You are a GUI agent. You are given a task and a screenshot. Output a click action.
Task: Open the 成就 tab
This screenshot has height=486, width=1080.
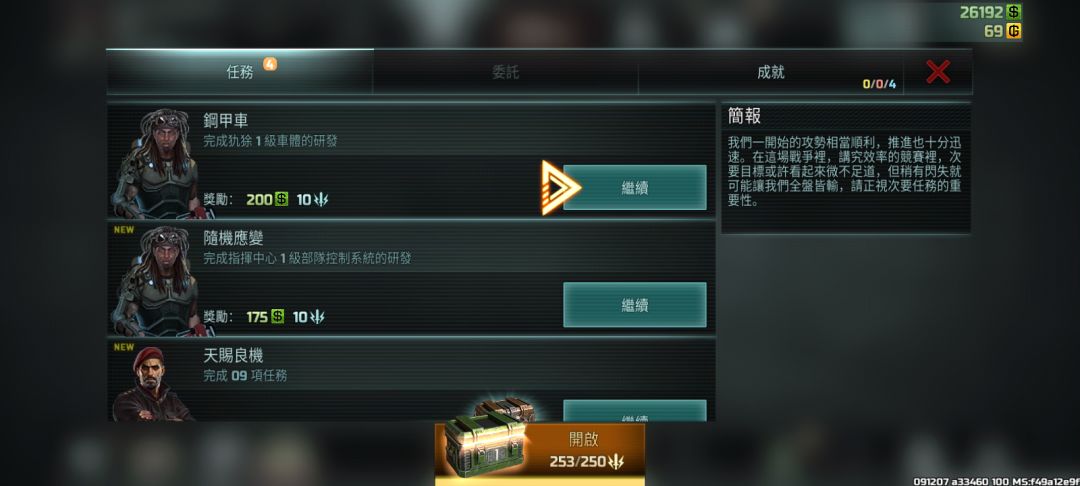(771, 72)
